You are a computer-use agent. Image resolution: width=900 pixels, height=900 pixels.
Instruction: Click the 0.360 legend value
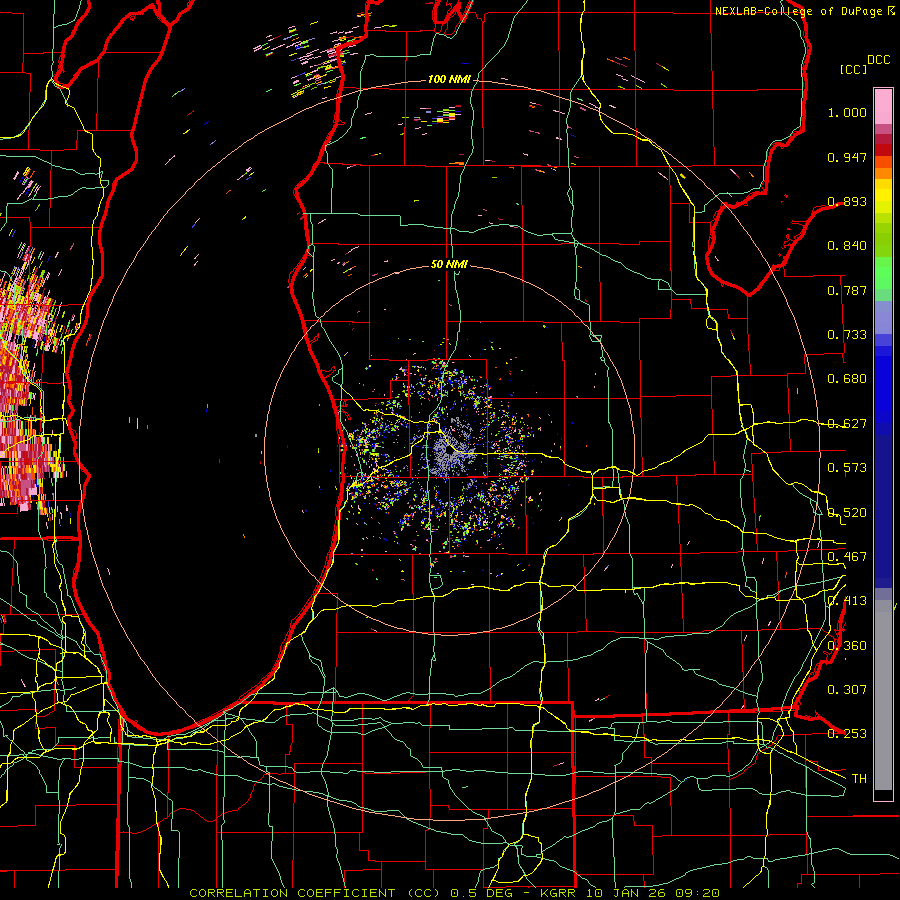(847, 646)
